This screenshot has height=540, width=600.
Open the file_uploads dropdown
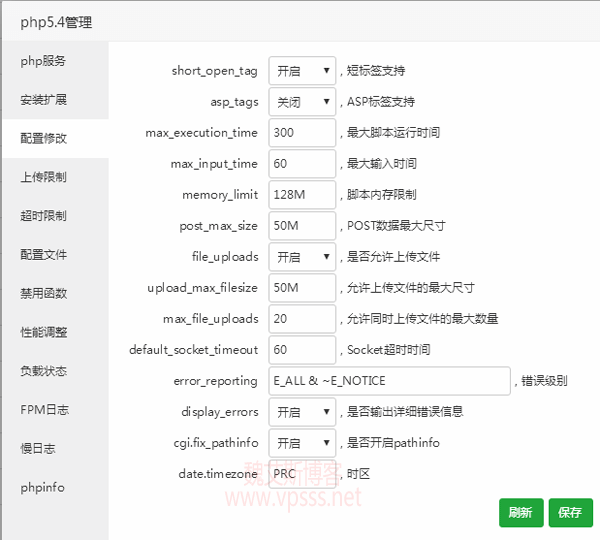point(302,257)
